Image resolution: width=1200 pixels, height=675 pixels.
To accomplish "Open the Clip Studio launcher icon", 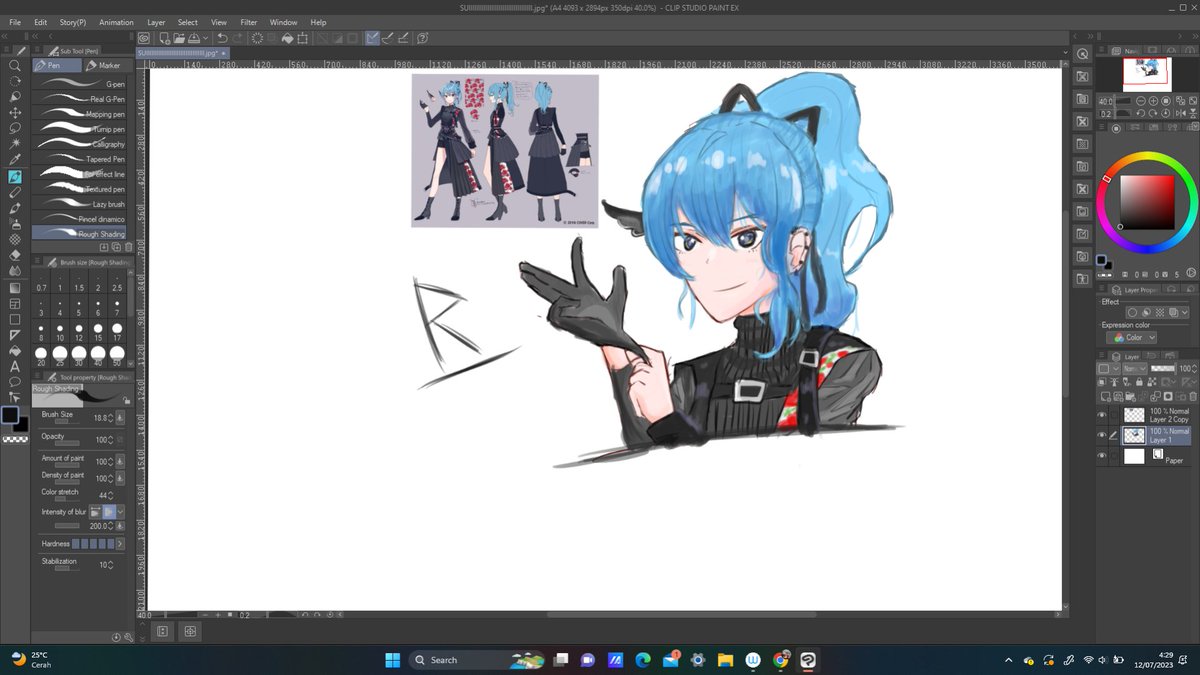I will [x=144, y=38].
